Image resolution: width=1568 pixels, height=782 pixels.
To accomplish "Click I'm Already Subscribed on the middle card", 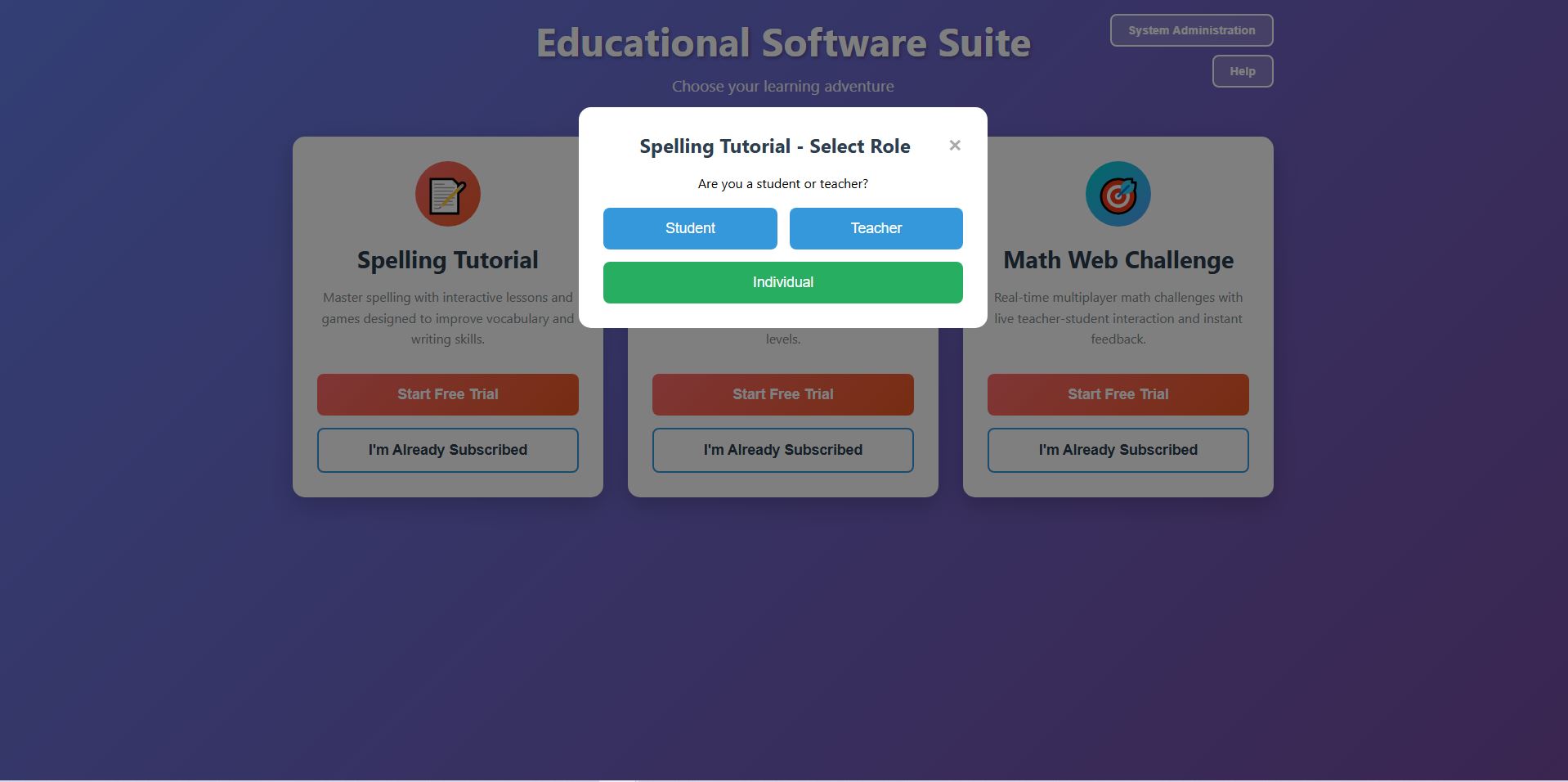I will (782, 450).
